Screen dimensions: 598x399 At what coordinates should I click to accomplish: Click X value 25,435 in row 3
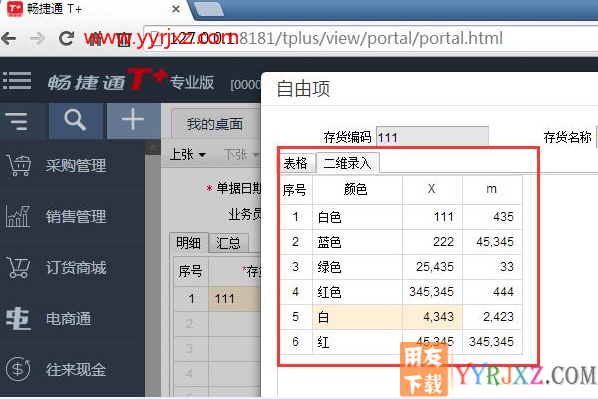pyautogui.click(x=432, y=267)
